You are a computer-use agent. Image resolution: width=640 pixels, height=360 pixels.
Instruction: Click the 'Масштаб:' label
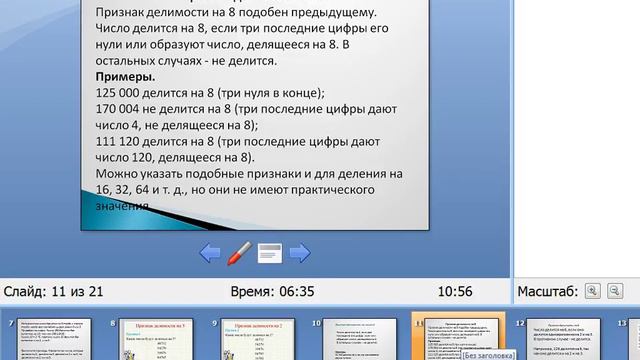click(548, 291)
